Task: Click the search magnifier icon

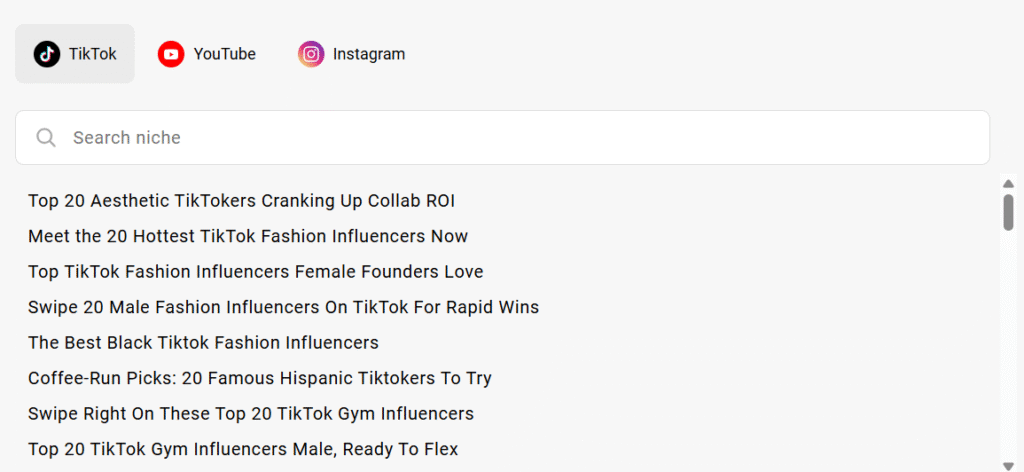Action: click(46, 138)
